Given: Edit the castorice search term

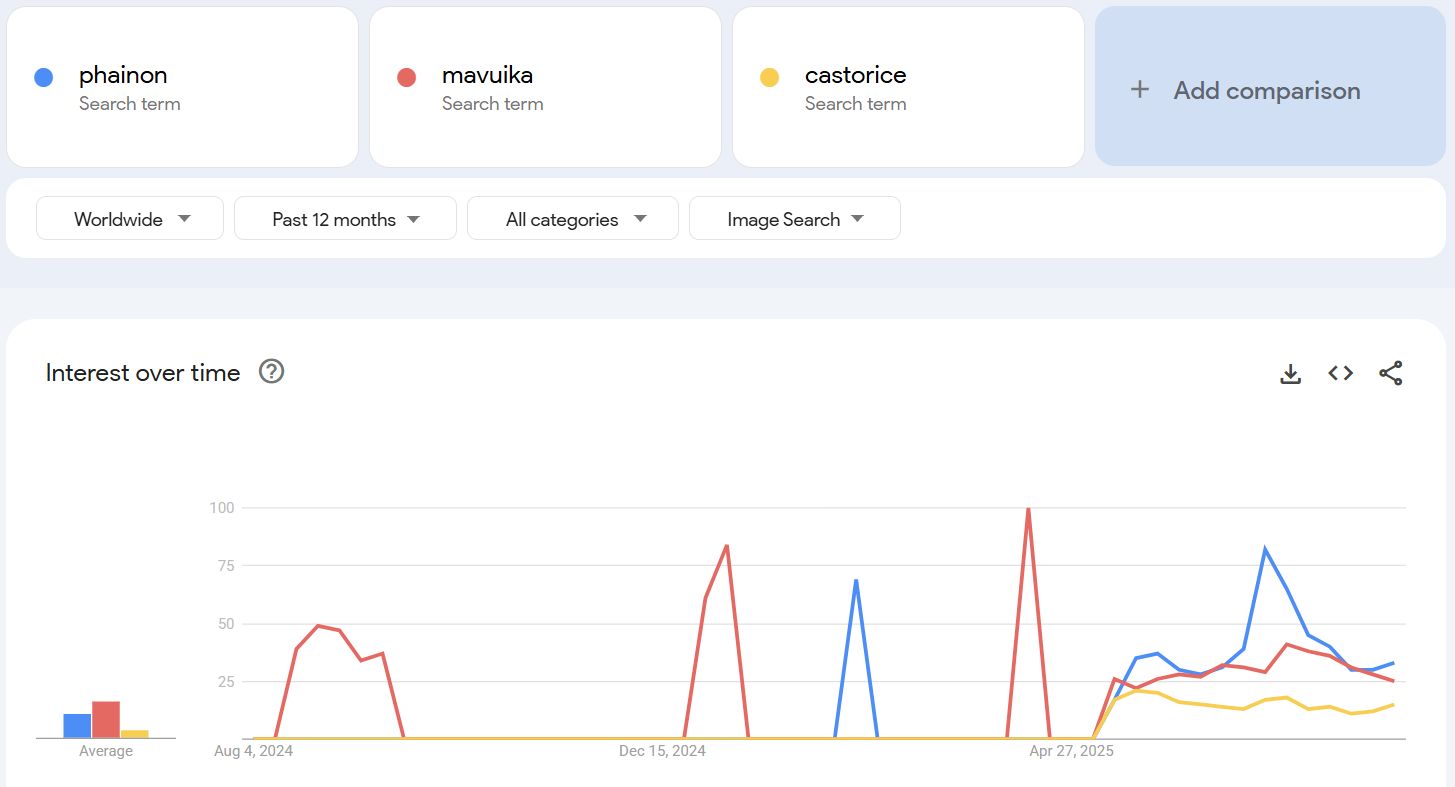Looking at the screenshot, I should pyautogui.click(x=908, y=87).
